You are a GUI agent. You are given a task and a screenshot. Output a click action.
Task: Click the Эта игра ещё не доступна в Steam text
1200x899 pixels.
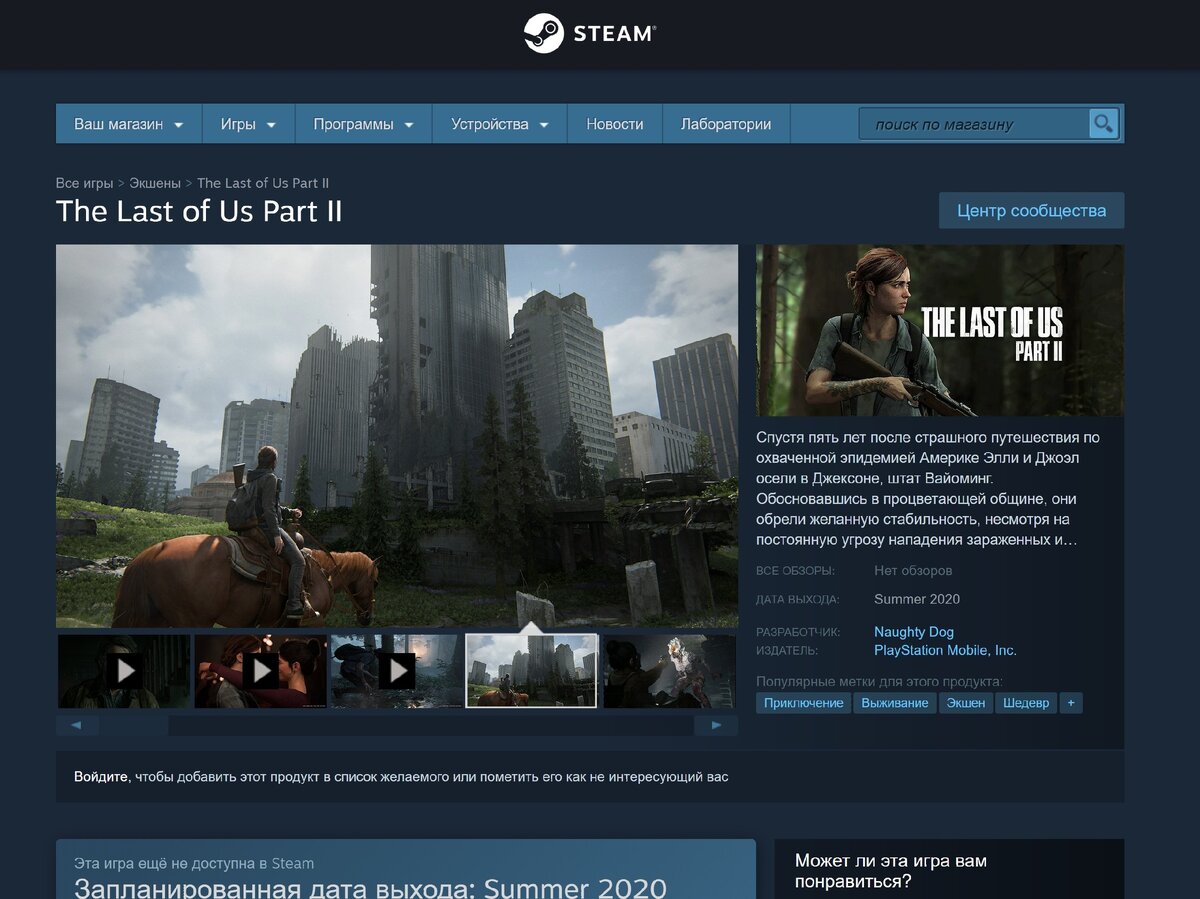click(194, 863)
